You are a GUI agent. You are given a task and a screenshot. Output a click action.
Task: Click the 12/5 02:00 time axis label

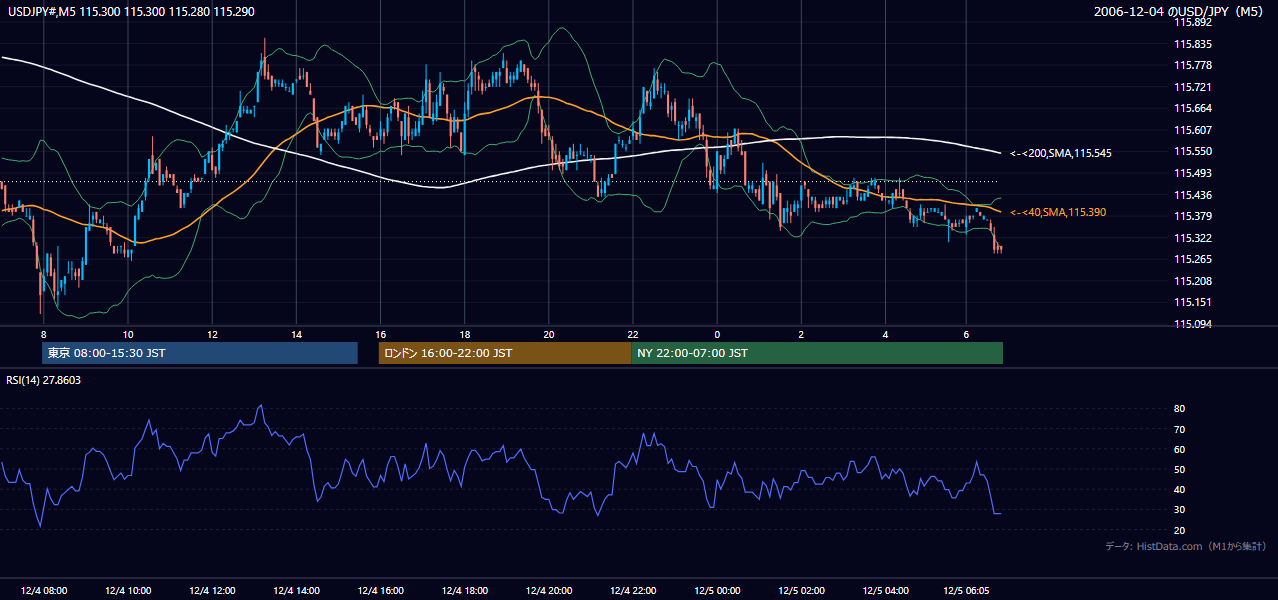801,591
